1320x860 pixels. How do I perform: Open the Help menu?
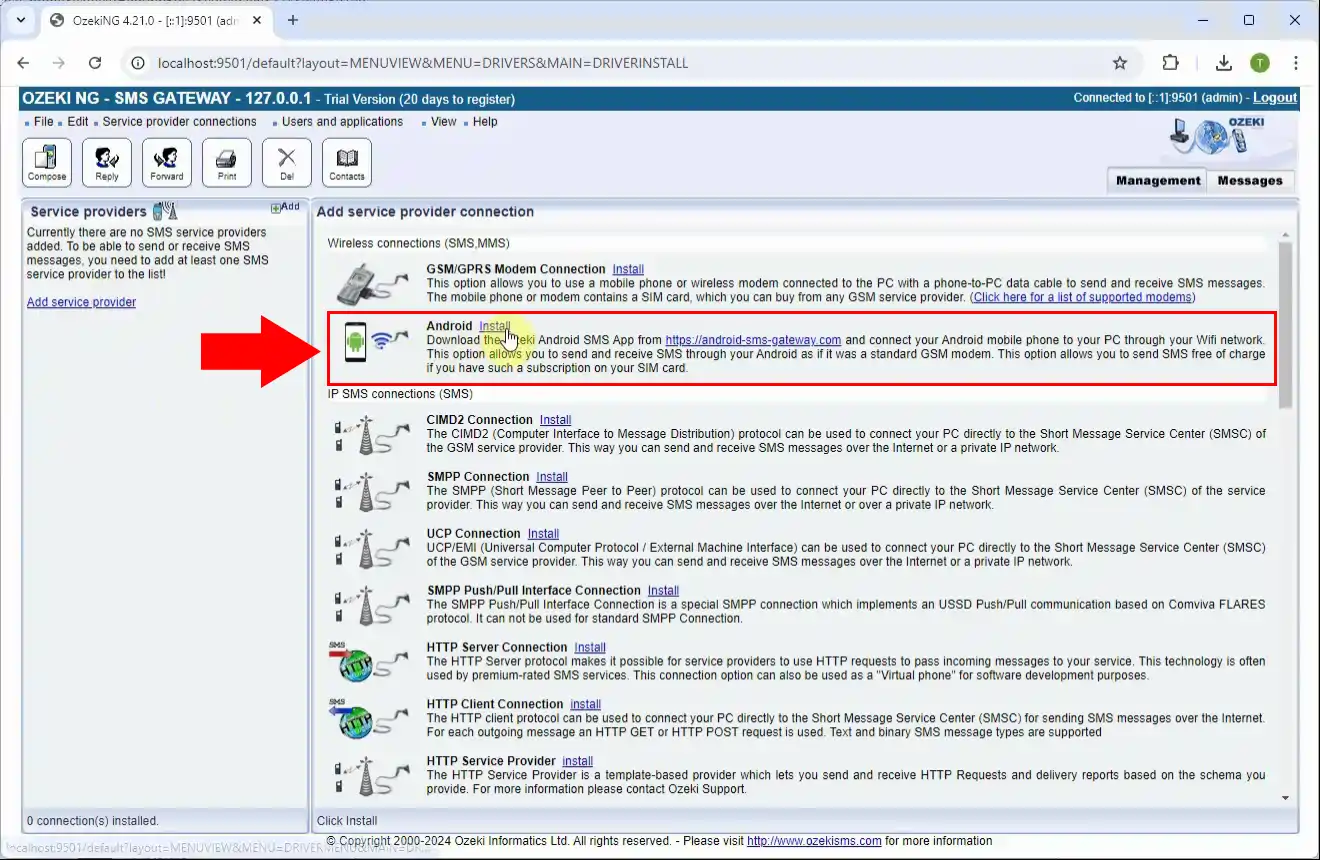485,122
